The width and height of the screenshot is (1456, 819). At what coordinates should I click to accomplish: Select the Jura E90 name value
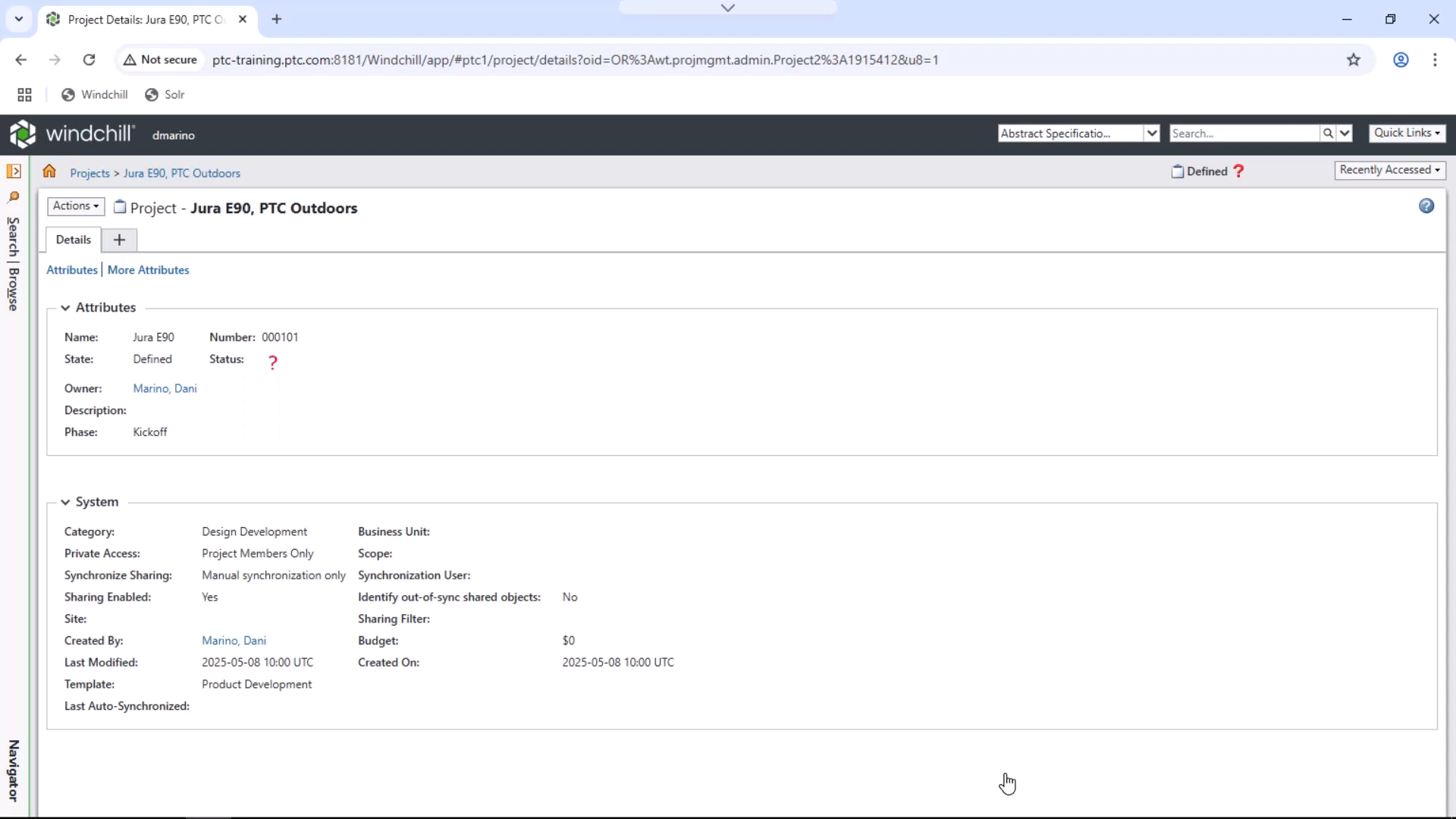(154, 337)
